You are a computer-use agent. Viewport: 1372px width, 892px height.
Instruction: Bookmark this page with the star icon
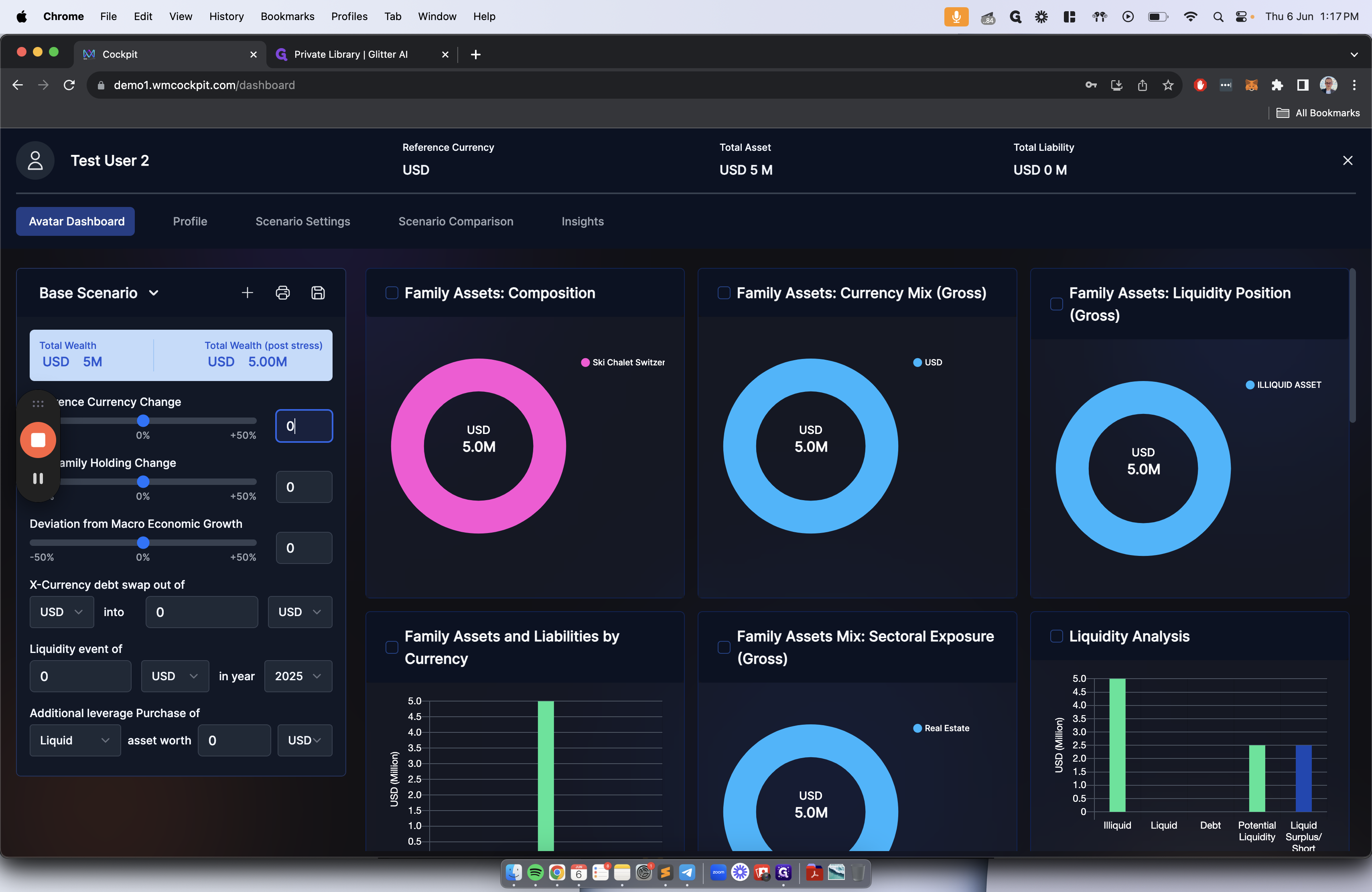click(x=1168, y=85)
